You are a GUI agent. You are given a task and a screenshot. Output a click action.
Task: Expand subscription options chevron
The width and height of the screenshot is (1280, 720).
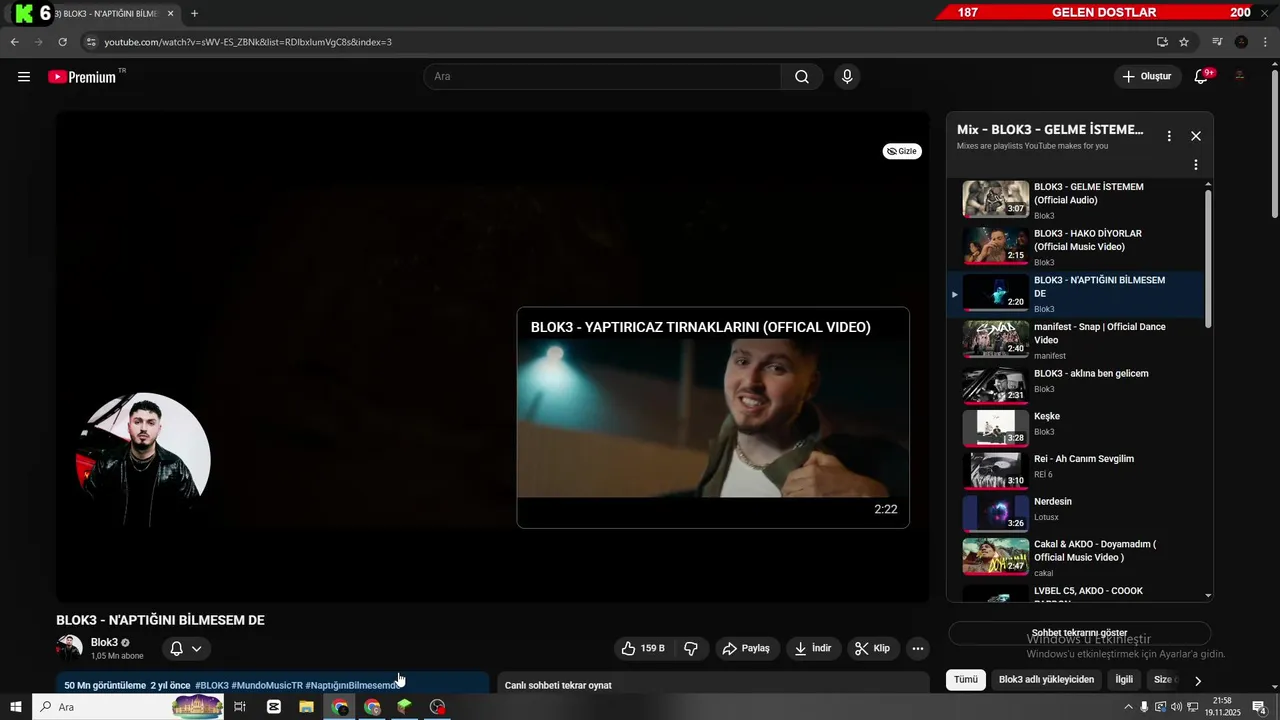click(x=197, y=649)
